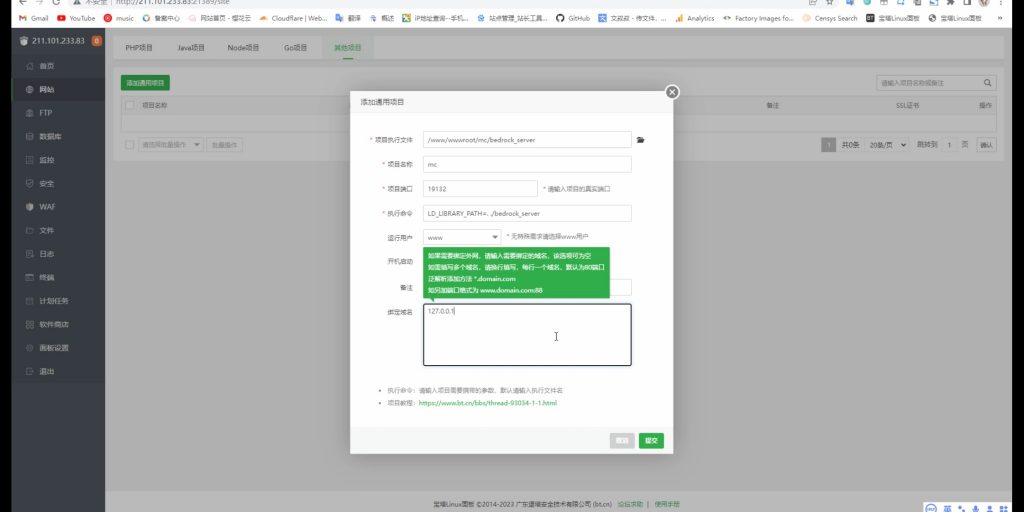Close the add general project dialog
This screenshot has height=512, width=1024.
click(x=672, y=92)
